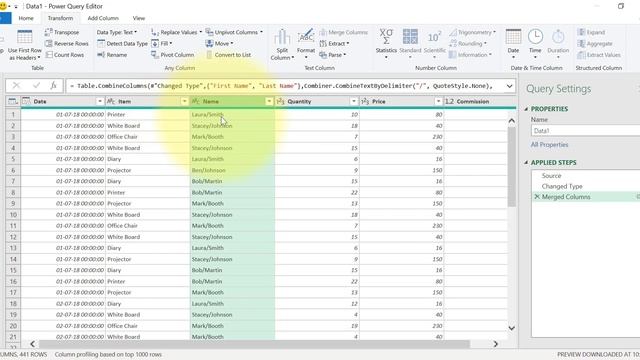Click the Aggregate icon
The width and height of the screenshot is (640, 360).
(581, 44)
